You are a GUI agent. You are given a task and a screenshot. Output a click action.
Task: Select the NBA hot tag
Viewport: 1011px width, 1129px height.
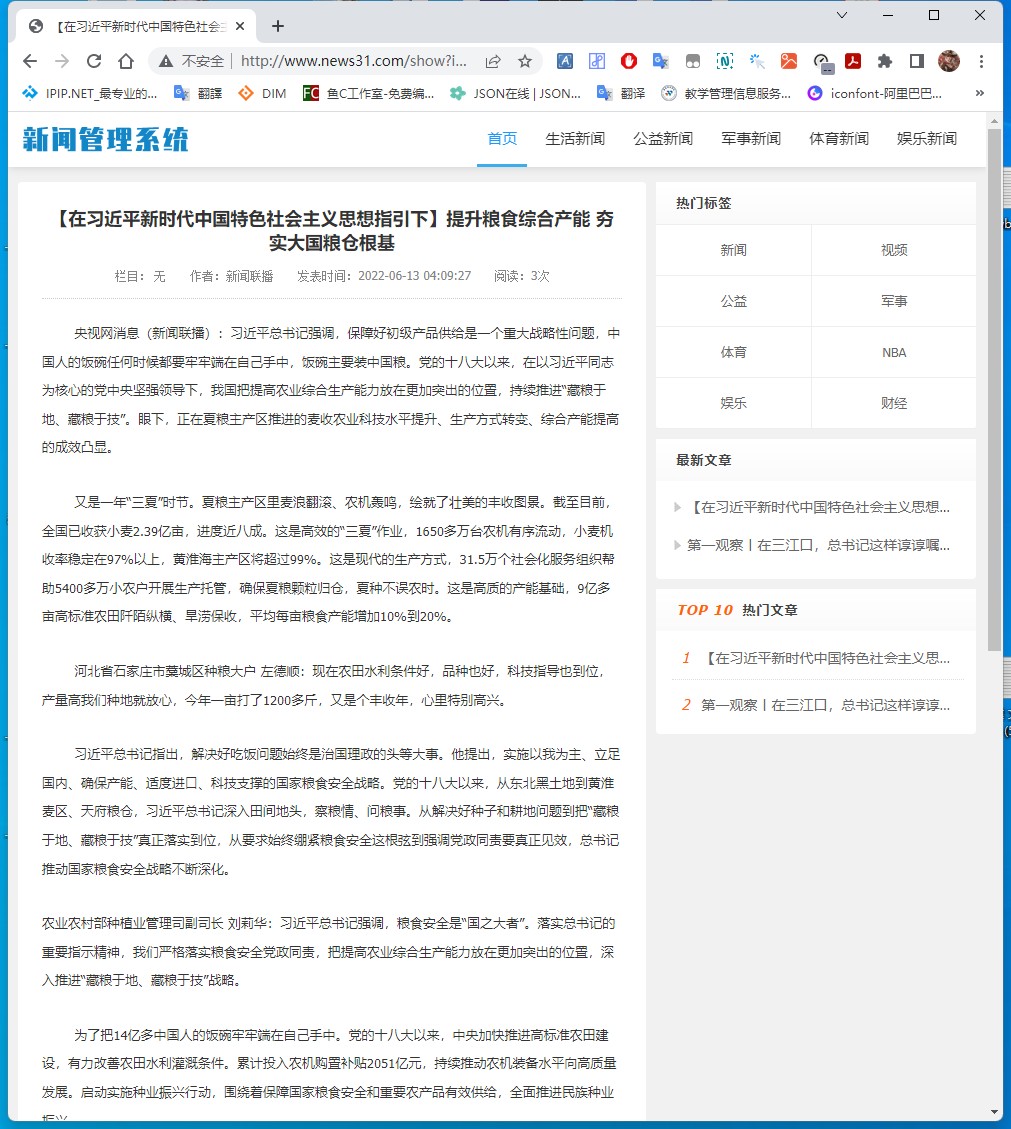pos(894,352)
